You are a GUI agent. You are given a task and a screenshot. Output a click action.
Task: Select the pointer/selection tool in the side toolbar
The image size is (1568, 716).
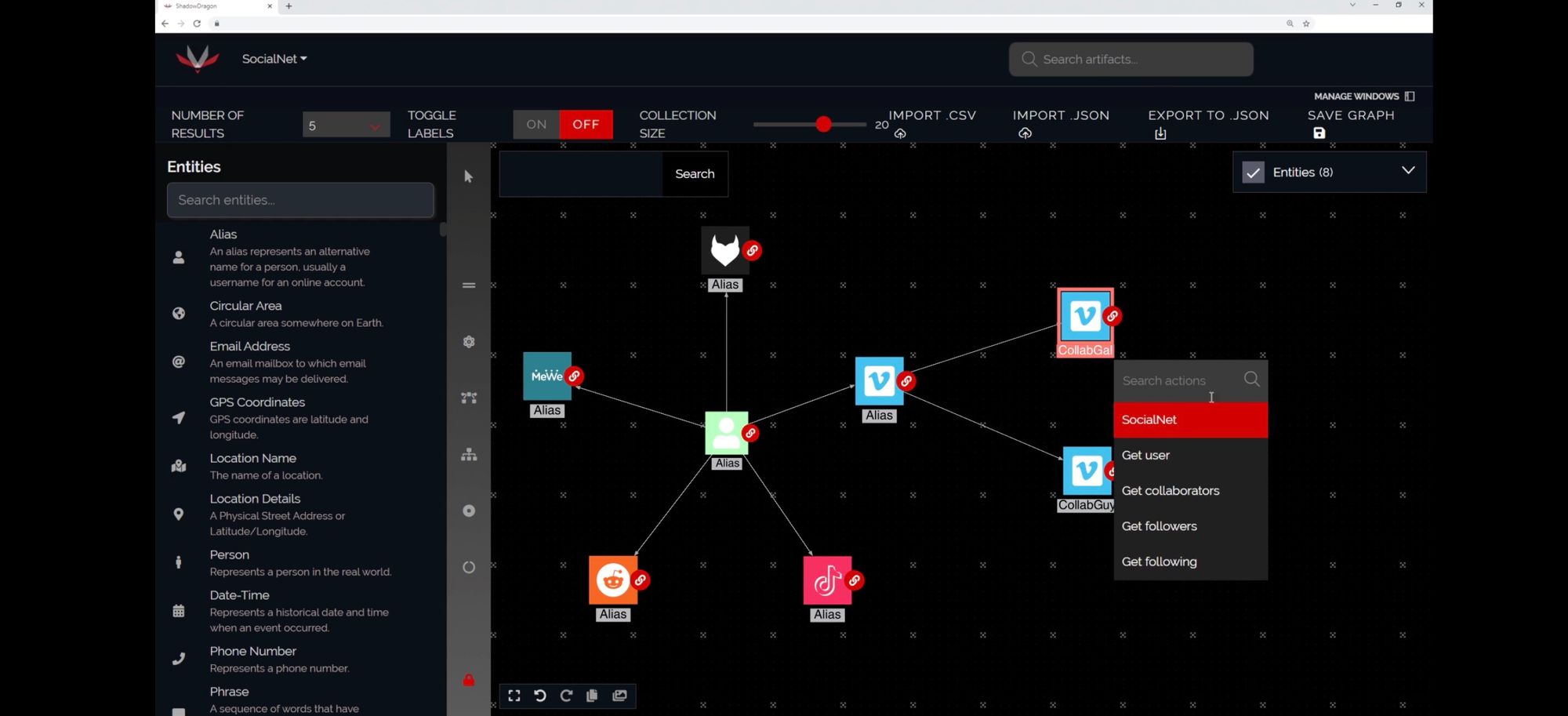tap(468, 176)
